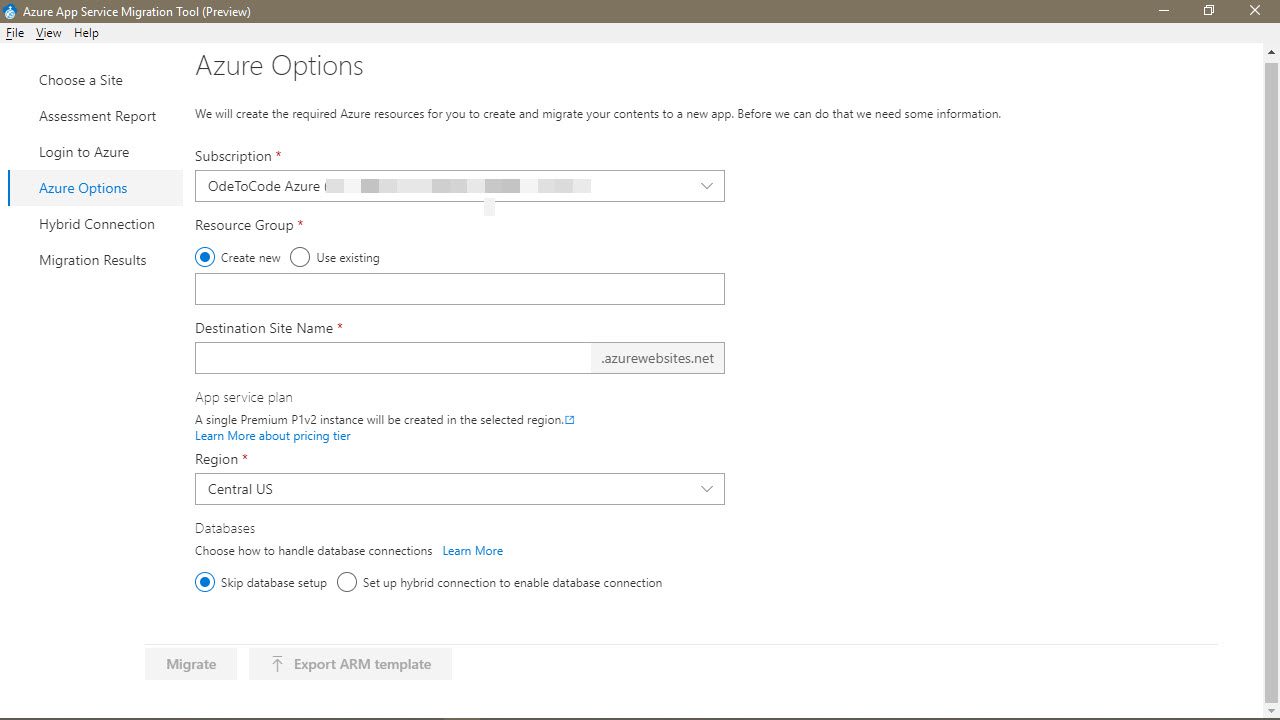The image size is (1280, 720).
Task: Open the View menu
Action: tap(48, 33)
